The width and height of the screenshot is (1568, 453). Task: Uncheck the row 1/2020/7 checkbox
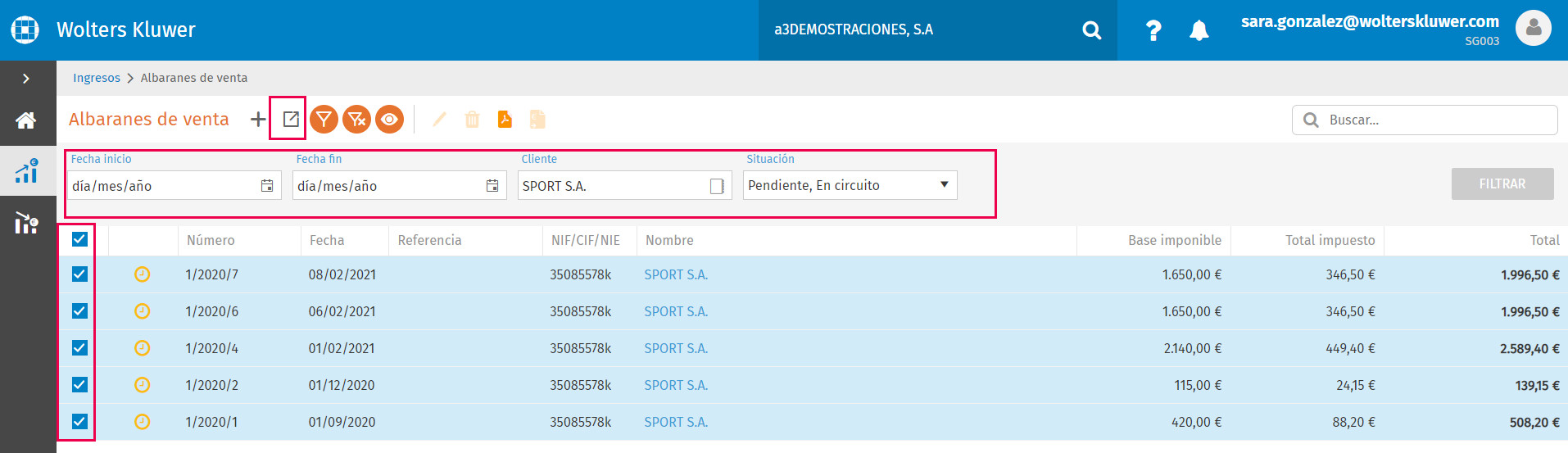point(79,274)
